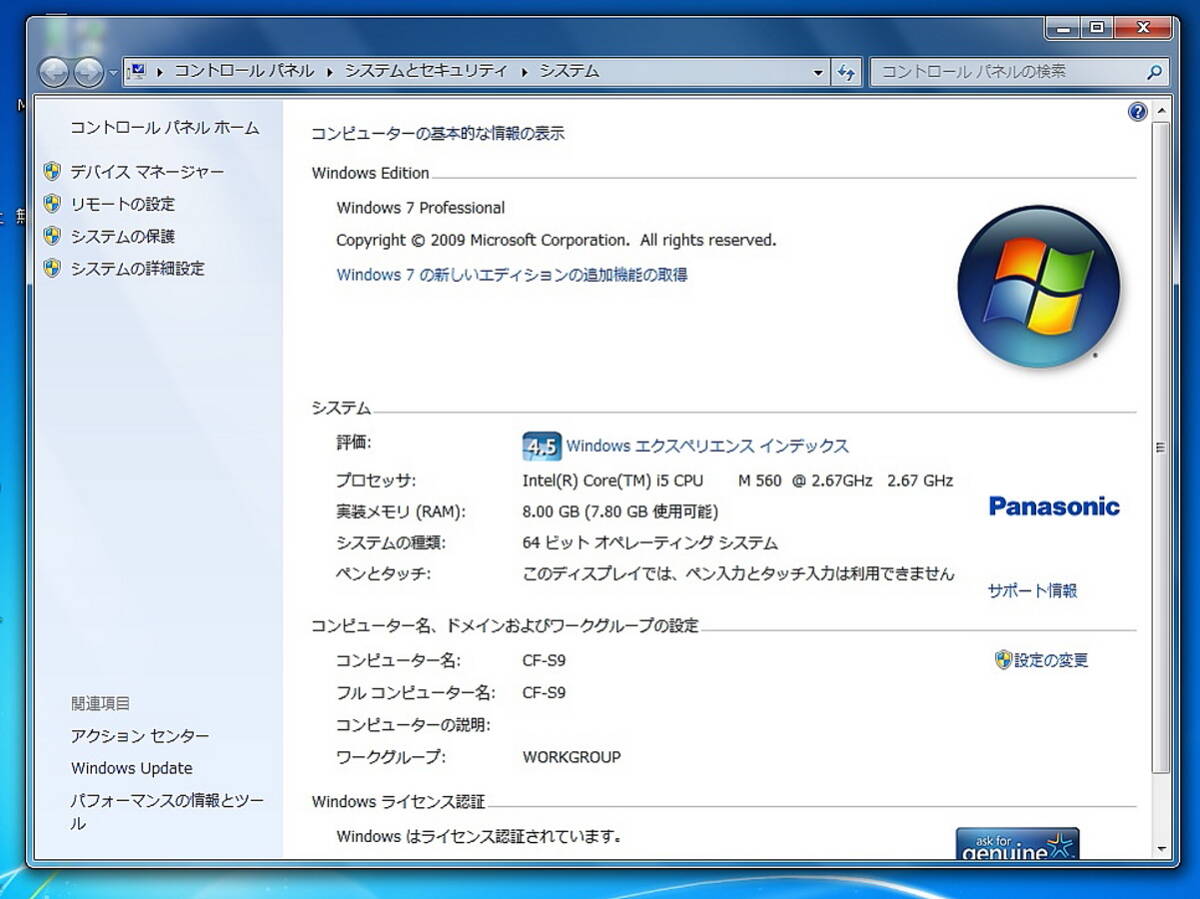Image resolution: width=1200 pixels, height=899 pixels.
Task: Click 設定の変更 link
Action: [1051, 660]
